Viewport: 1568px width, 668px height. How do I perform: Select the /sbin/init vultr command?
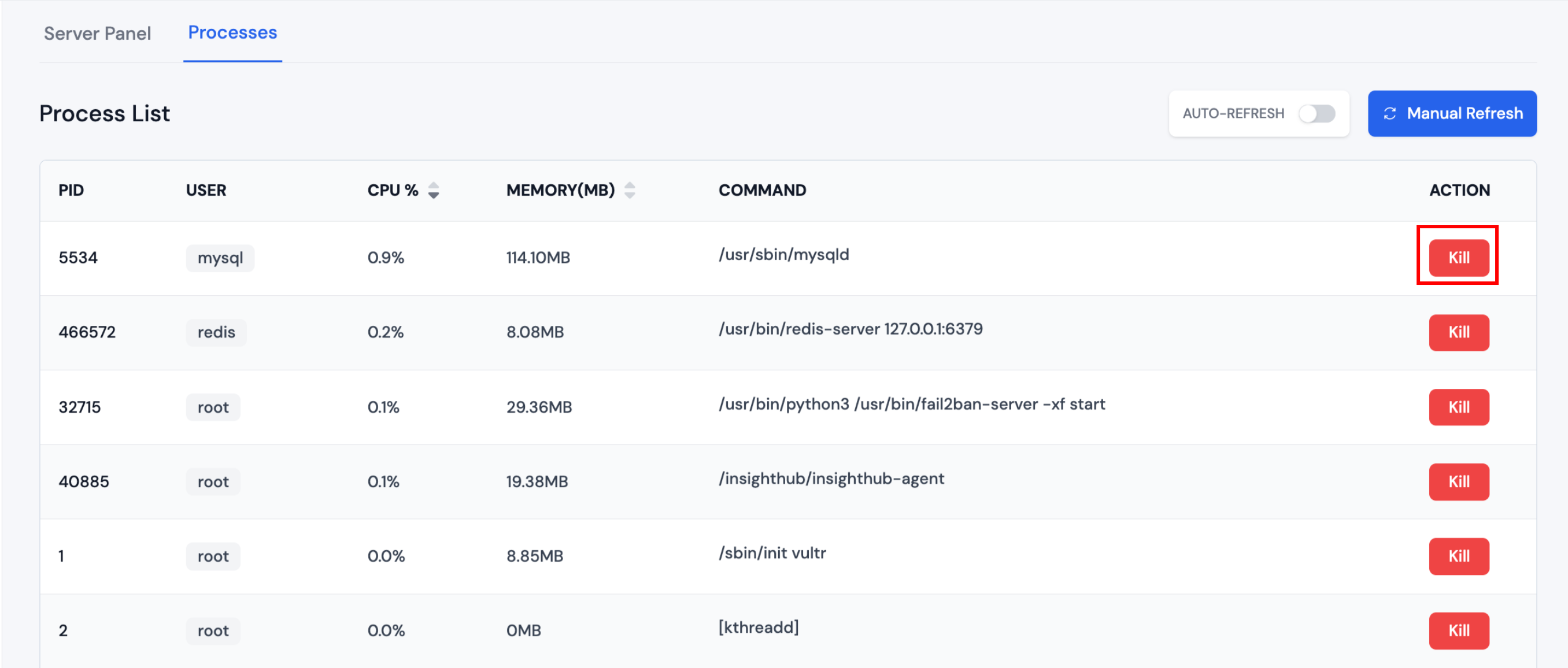pyautogui.click(x=772, y=553)
